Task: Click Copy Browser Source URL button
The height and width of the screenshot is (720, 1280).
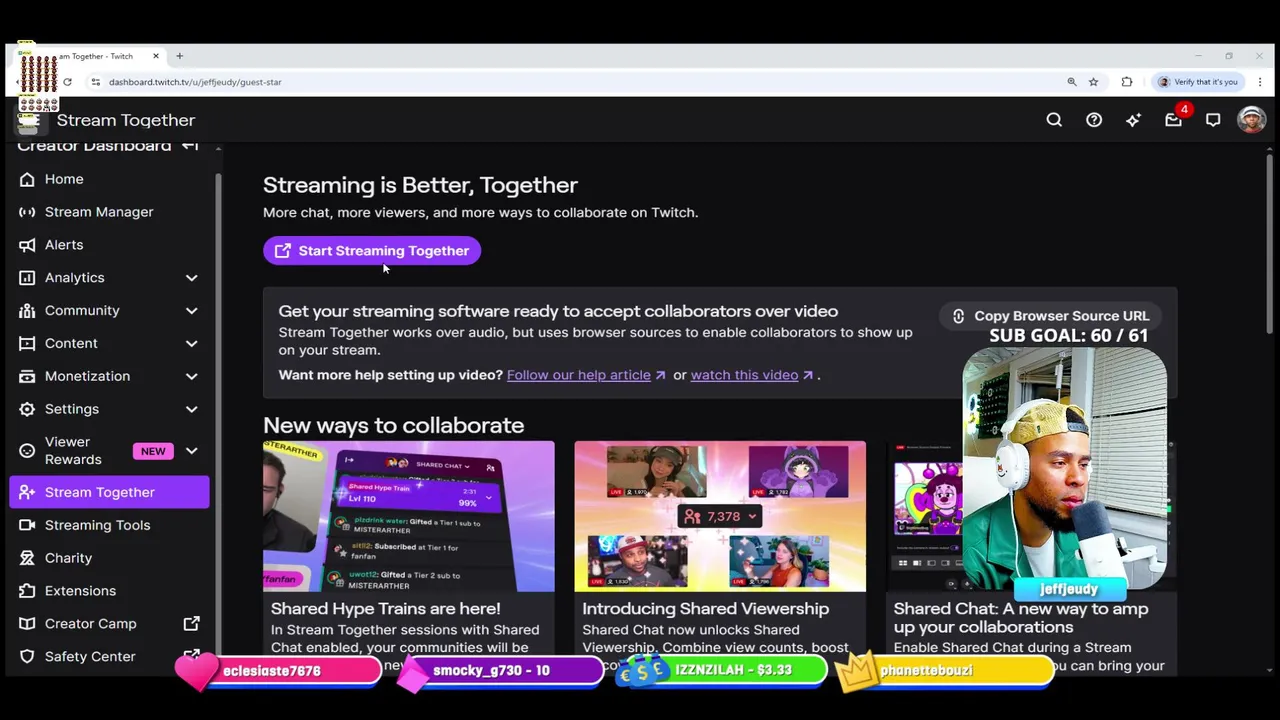Action: (1050, 316)
